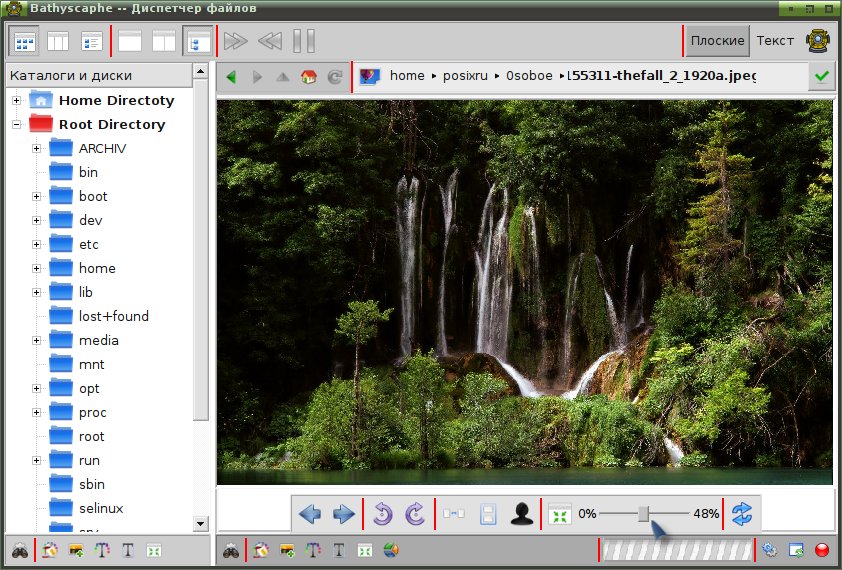
Task: Click the thefall_2_1920a.jpeg file name in path
Action: 662,76
